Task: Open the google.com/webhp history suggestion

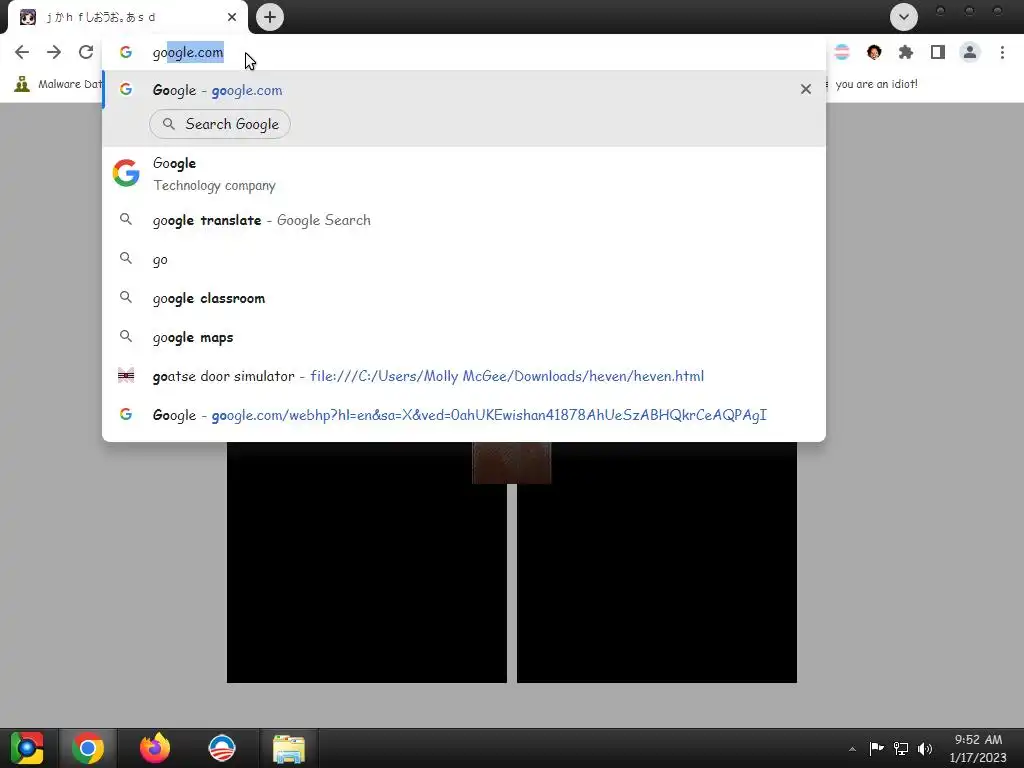Action: (464, 415)
